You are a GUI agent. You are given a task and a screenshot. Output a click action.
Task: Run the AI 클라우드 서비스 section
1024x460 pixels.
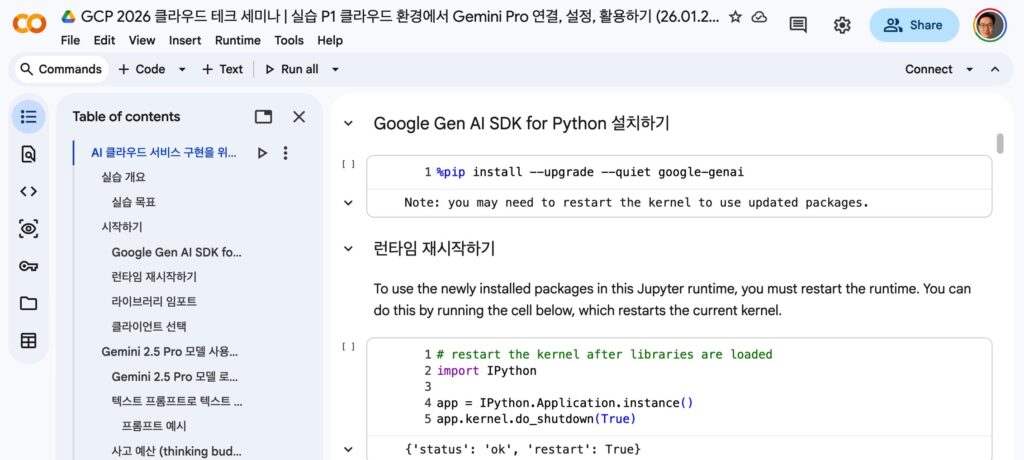[262, 153]
